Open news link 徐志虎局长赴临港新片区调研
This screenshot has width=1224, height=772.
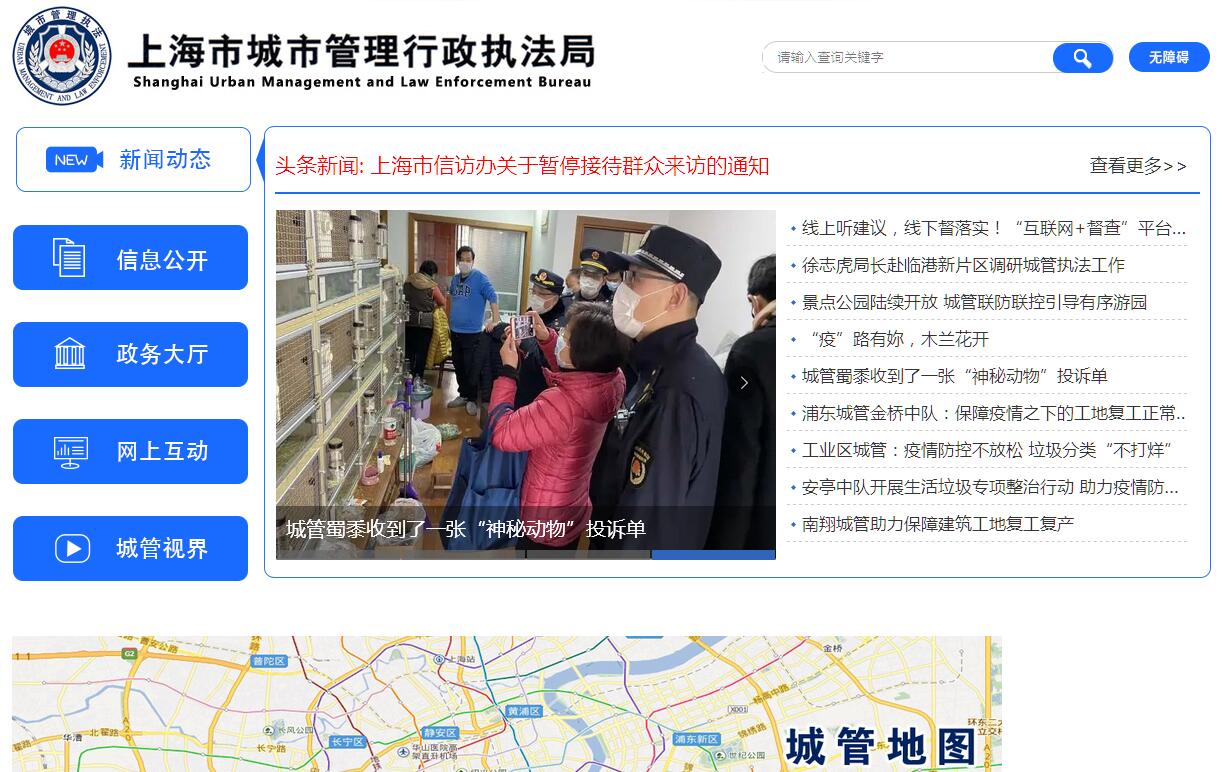[x=963, y=265]
